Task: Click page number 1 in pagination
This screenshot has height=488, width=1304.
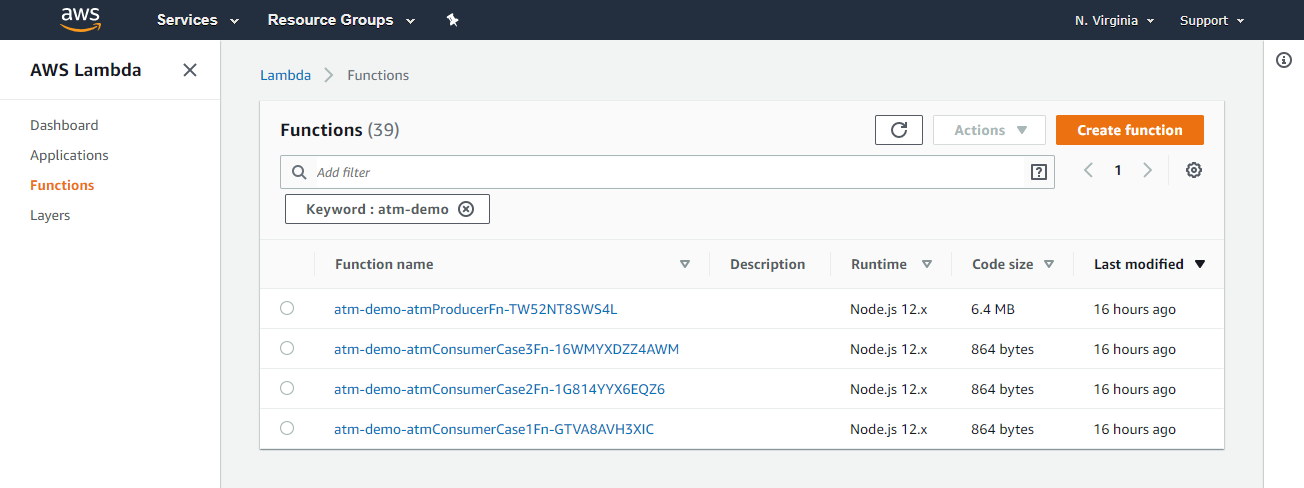Action: pos(1118,170)
